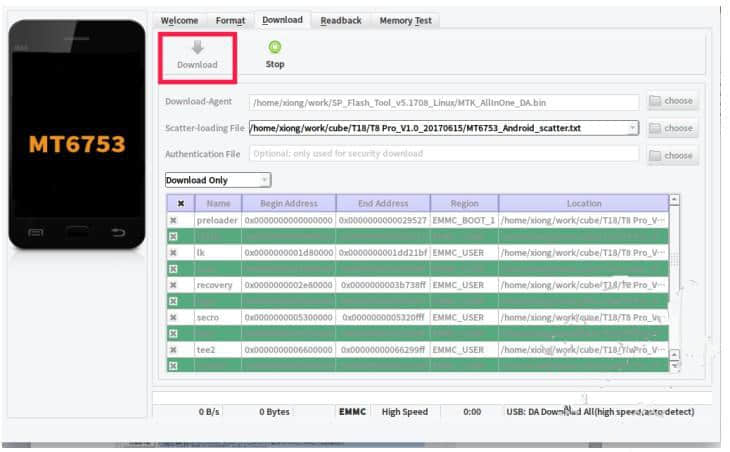
Task: Go to the Readback tab
Action: pos(341,20)
